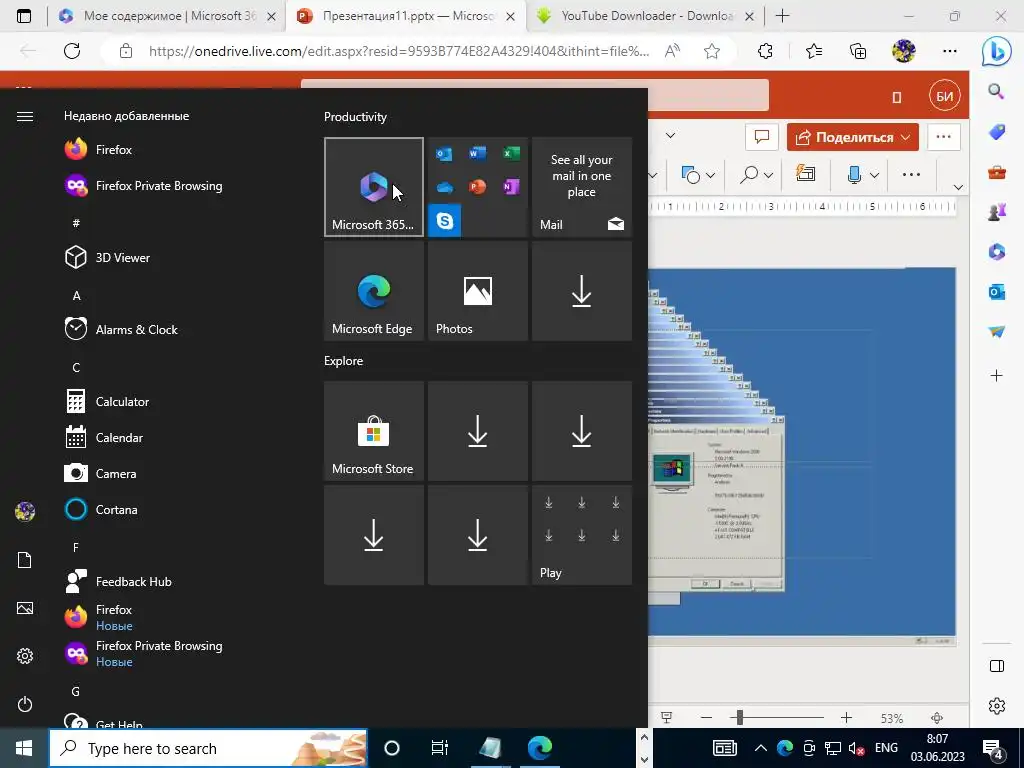
Task: Open PowerPoint comments pane icon
Action: 761,137
